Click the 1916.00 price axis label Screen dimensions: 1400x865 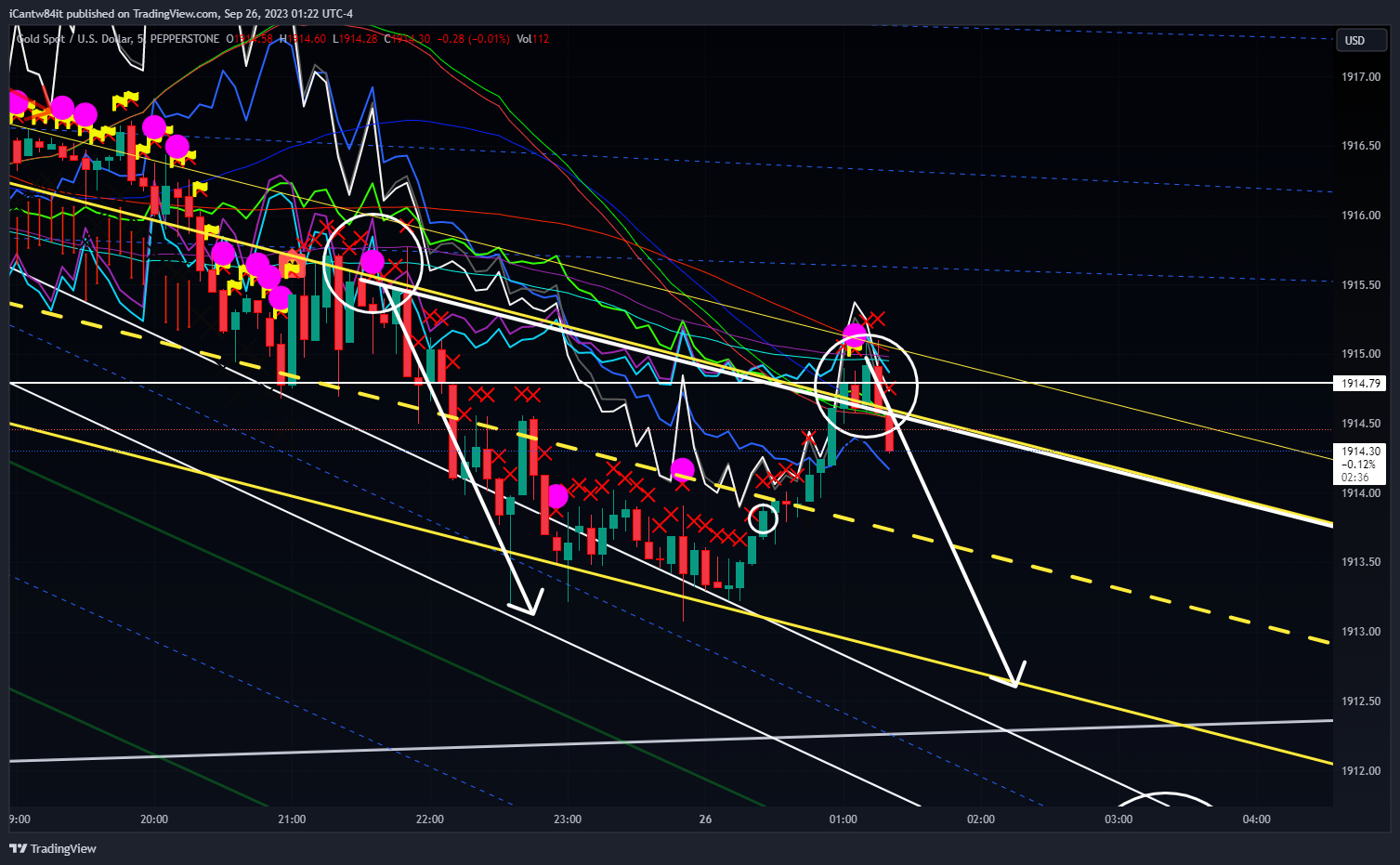pos(1360,216)
